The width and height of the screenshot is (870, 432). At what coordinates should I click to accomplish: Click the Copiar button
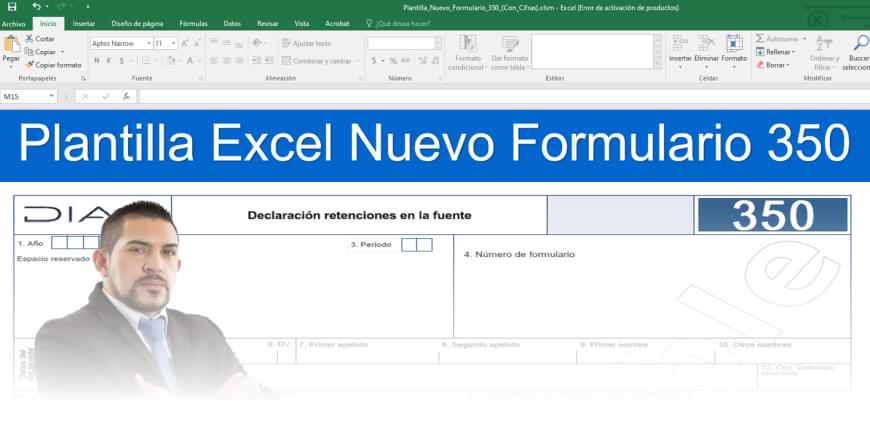[x=41, y=52]
